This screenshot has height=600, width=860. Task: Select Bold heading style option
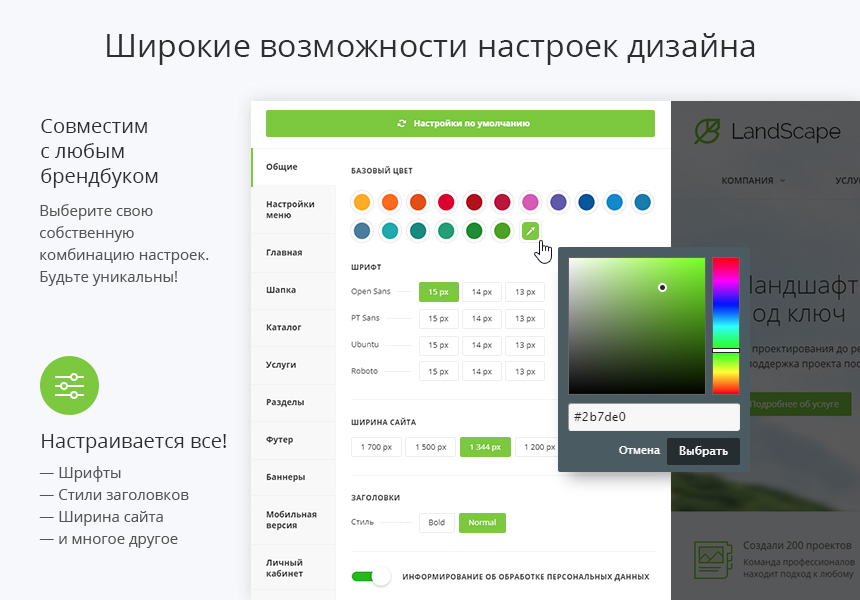[x=436, y=522]
